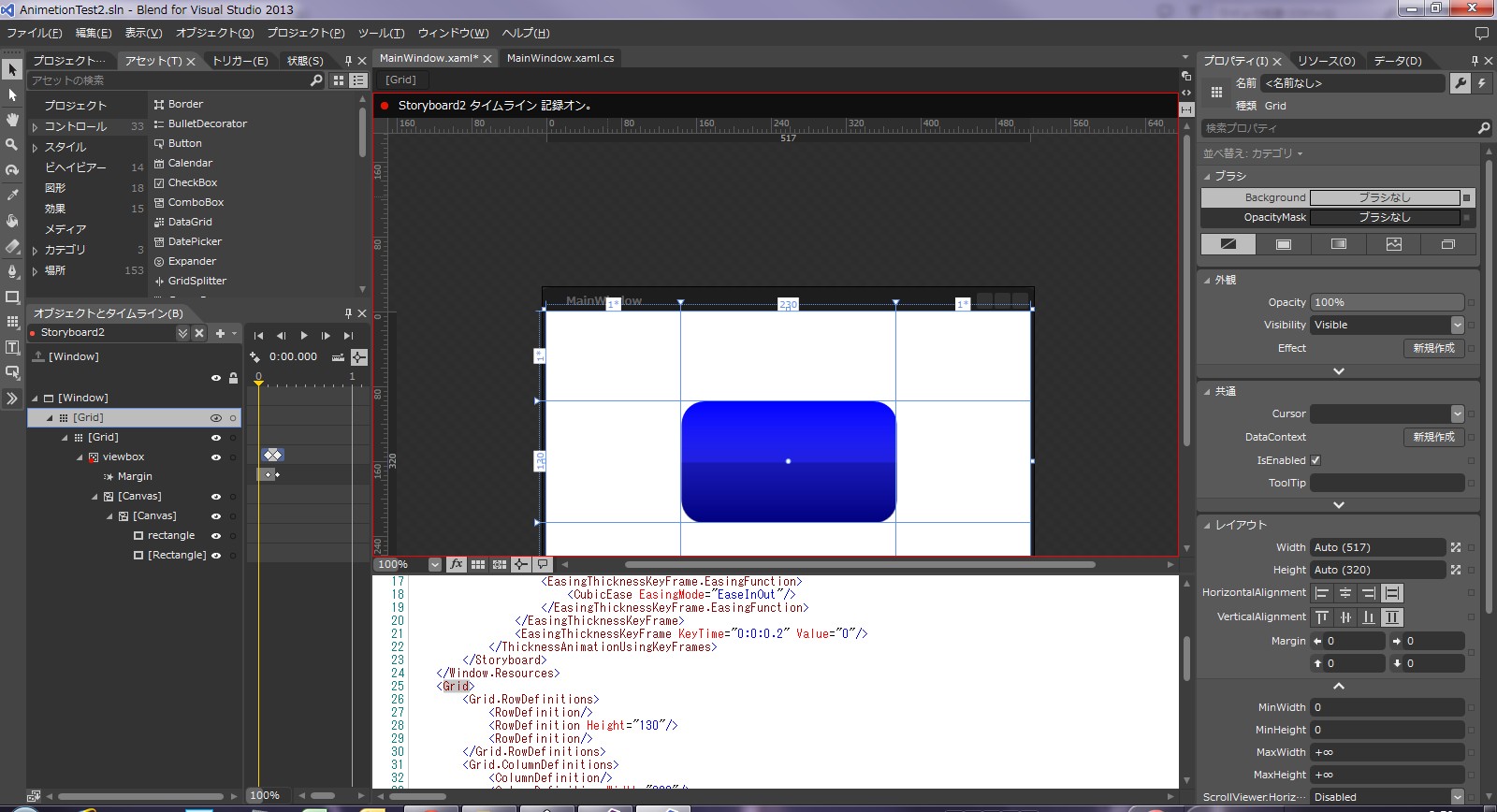This screenshot has width=1497, height=812.
Task: Click the Background brush swatch
Action: click(1384, 197)
